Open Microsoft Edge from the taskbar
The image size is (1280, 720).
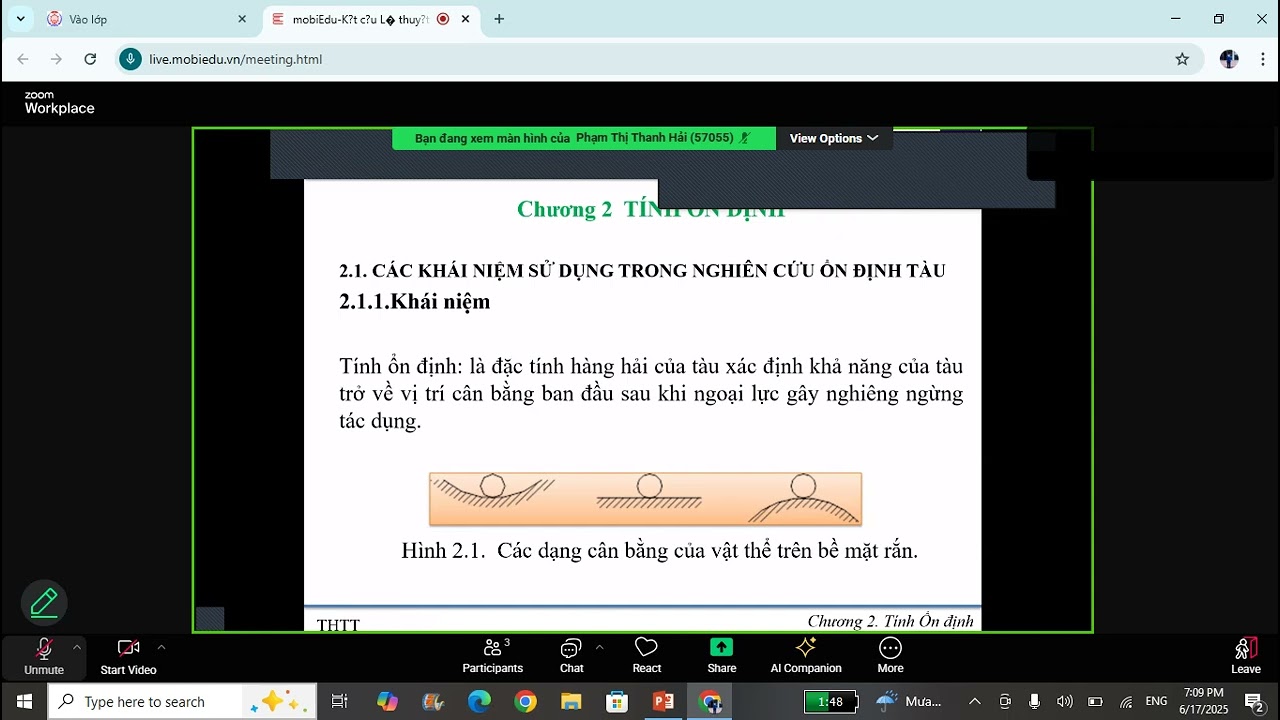(479, 701)
